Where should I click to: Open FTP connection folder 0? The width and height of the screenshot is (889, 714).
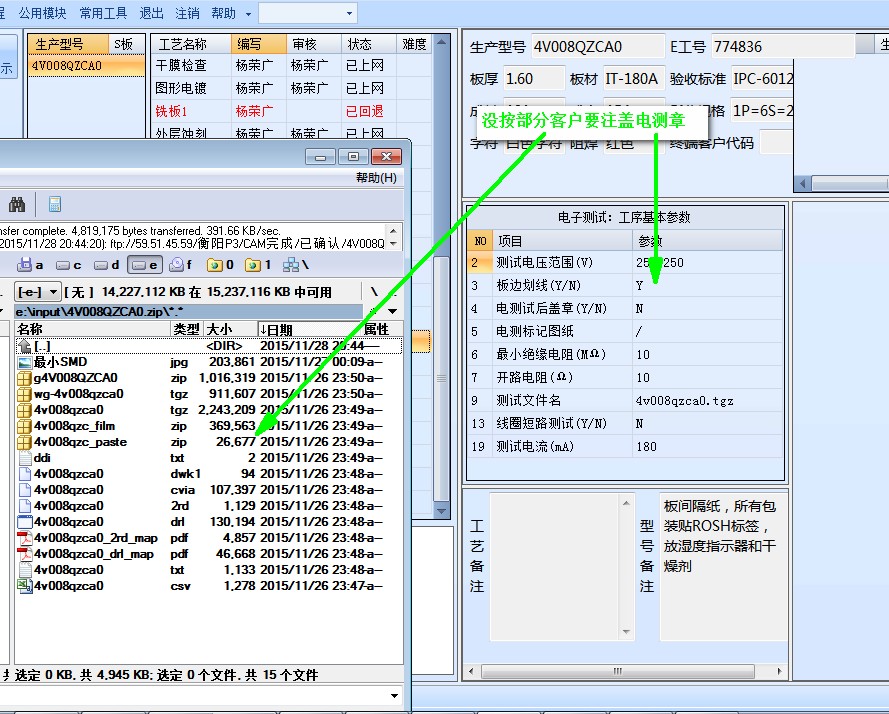pyautogui.click(x=220, y=265)
